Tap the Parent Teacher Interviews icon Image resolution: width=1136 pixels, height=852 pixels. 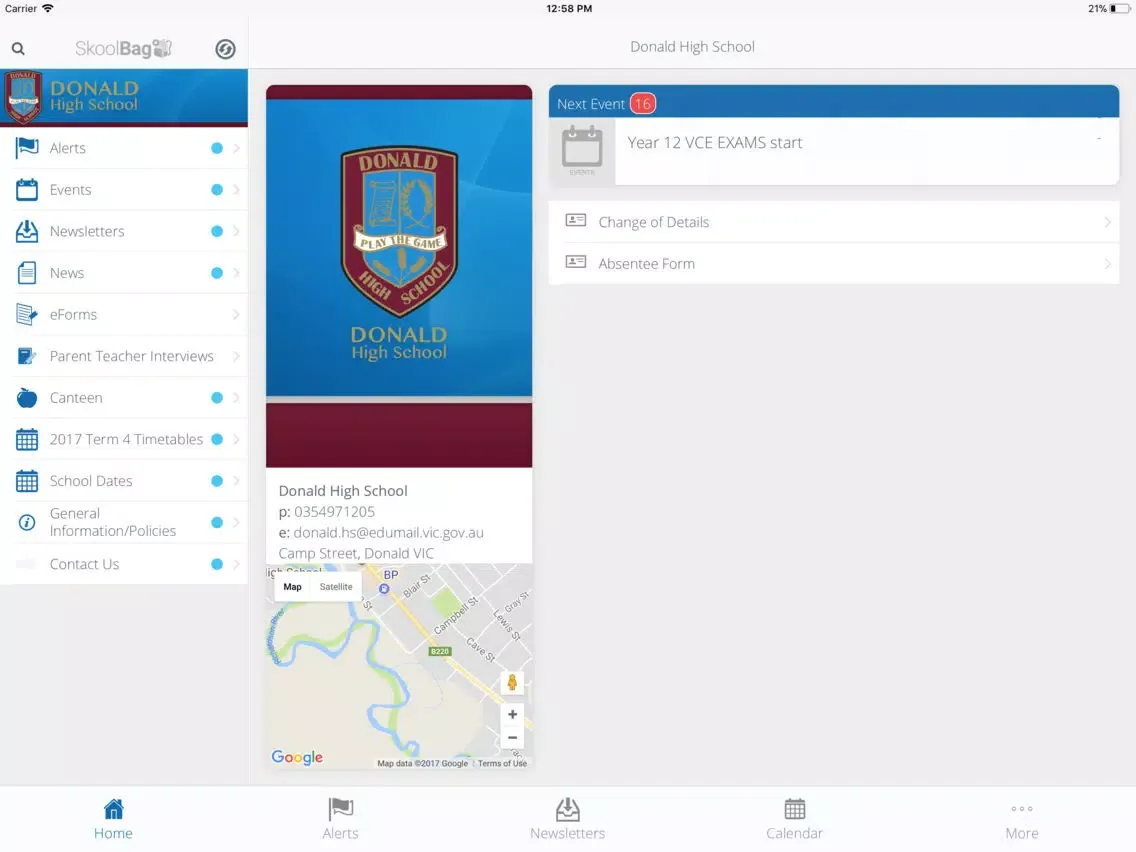click(27, 356)
